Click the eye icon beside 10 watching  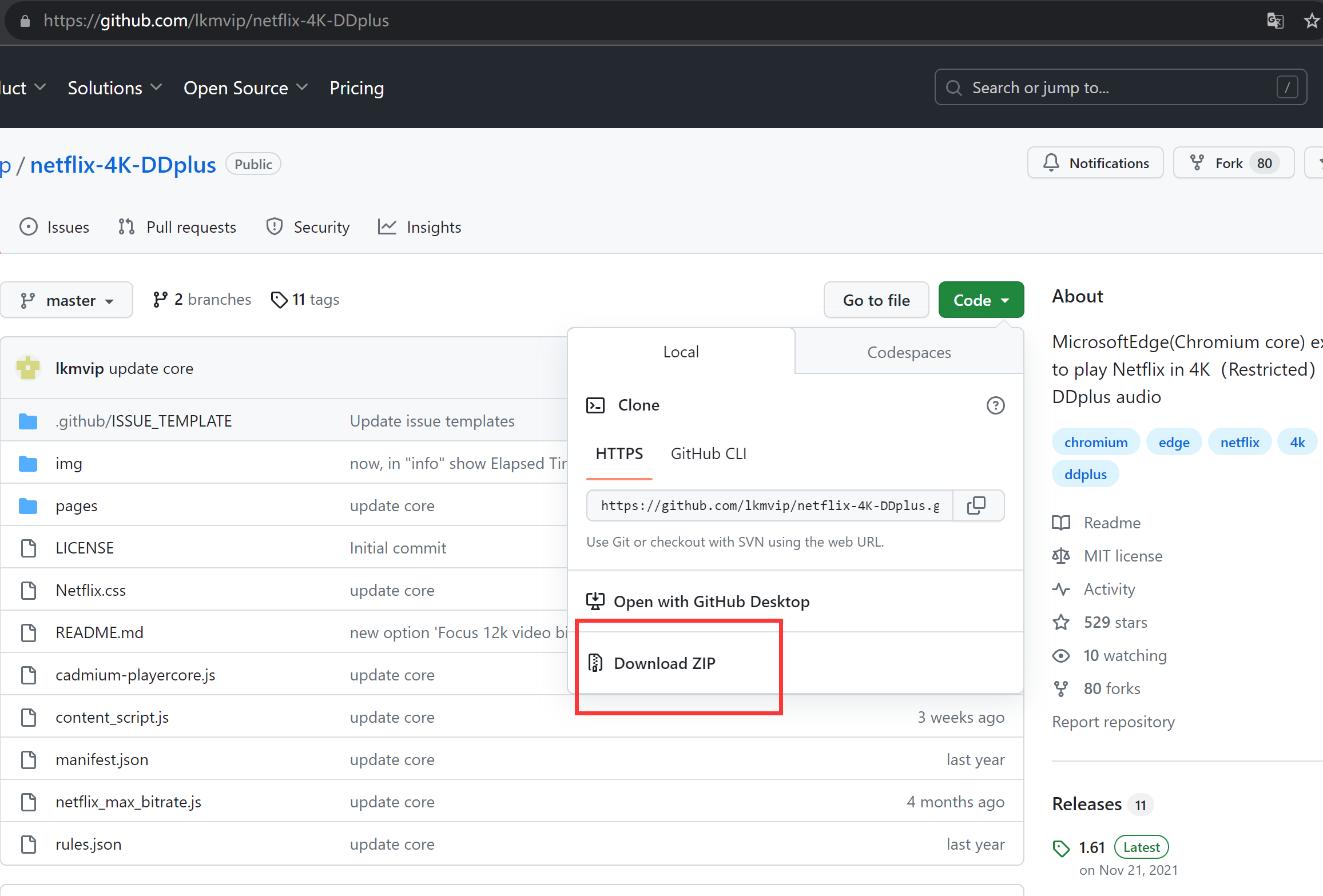click(1061, 655)
